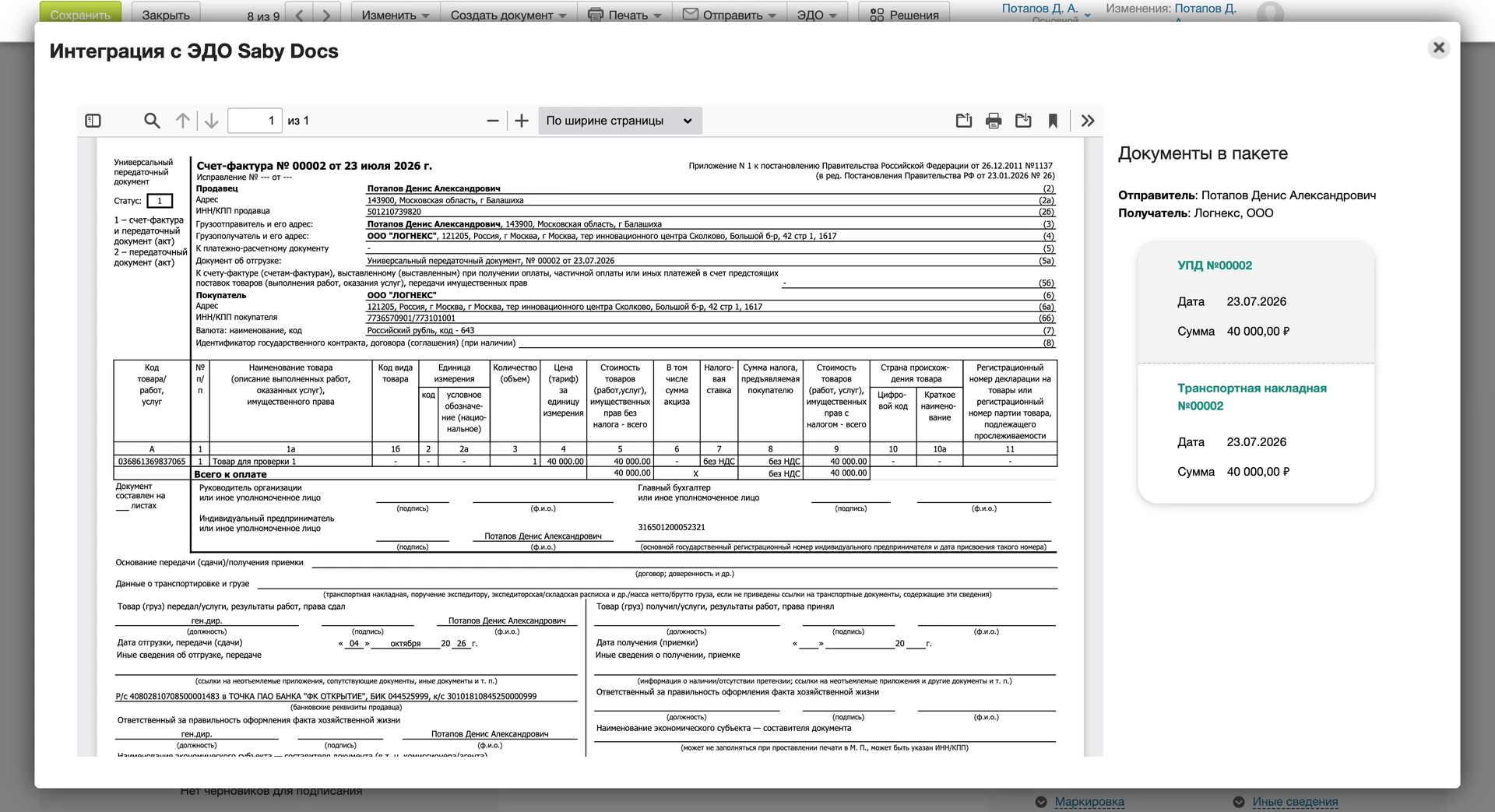
Task: Click the bookmark current view icon
Action: click(1053, 121)
